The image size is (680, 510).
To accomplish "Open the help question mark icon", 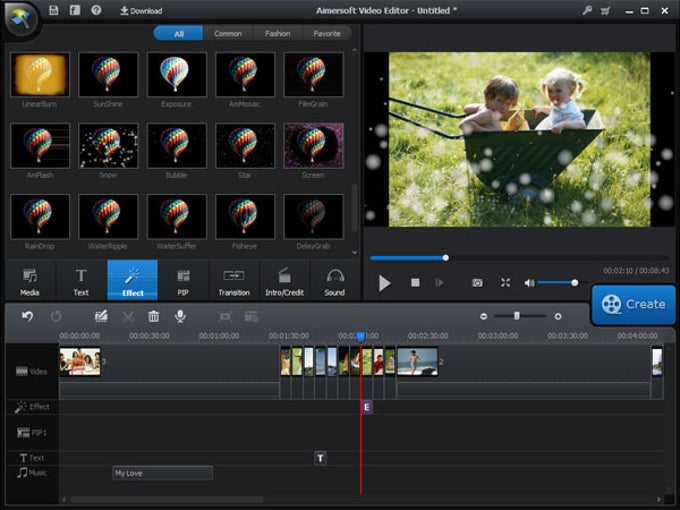I will [96, 10].
